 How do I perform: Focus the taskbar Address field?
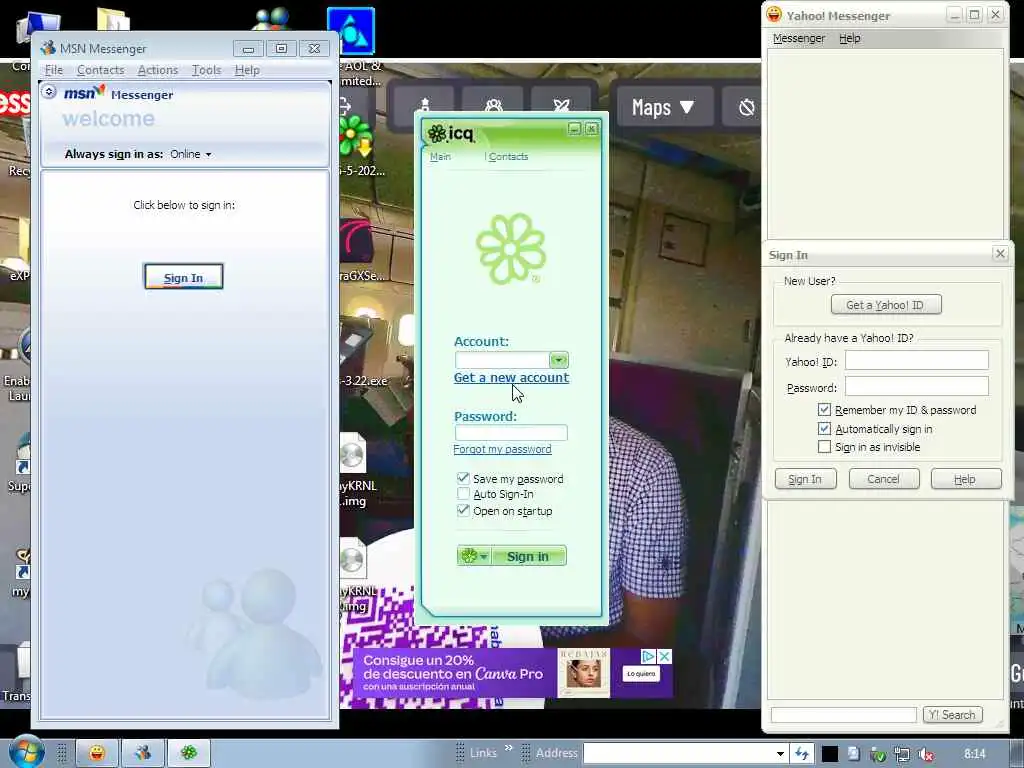tap(678, 754)
